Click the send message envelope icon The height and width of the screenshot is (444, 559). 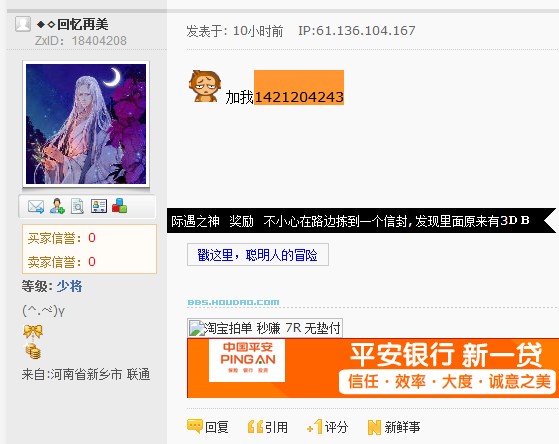[36, 206]
